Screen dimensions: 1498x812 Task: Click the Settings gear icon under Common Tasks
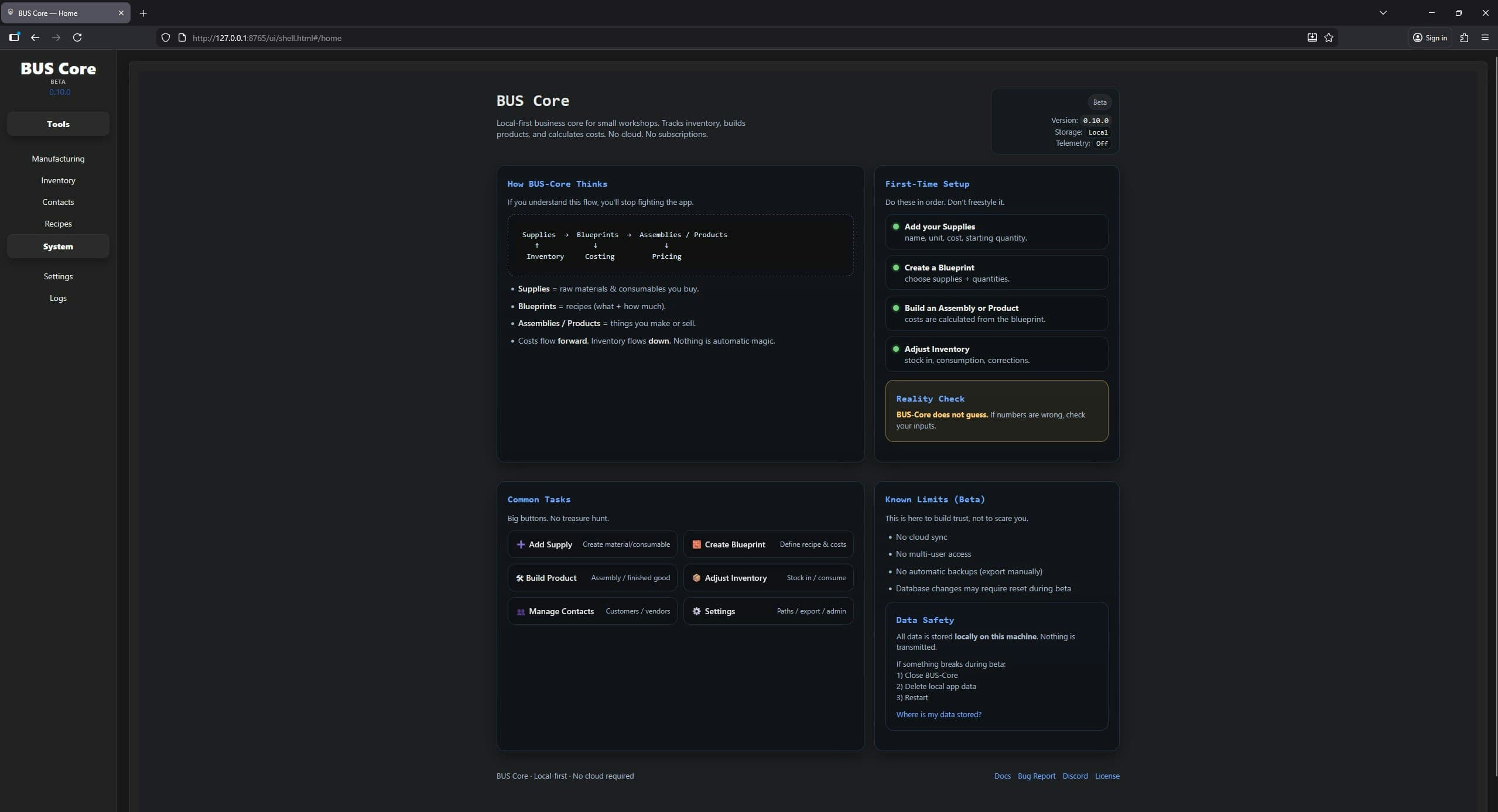click(x=696, y=611)
